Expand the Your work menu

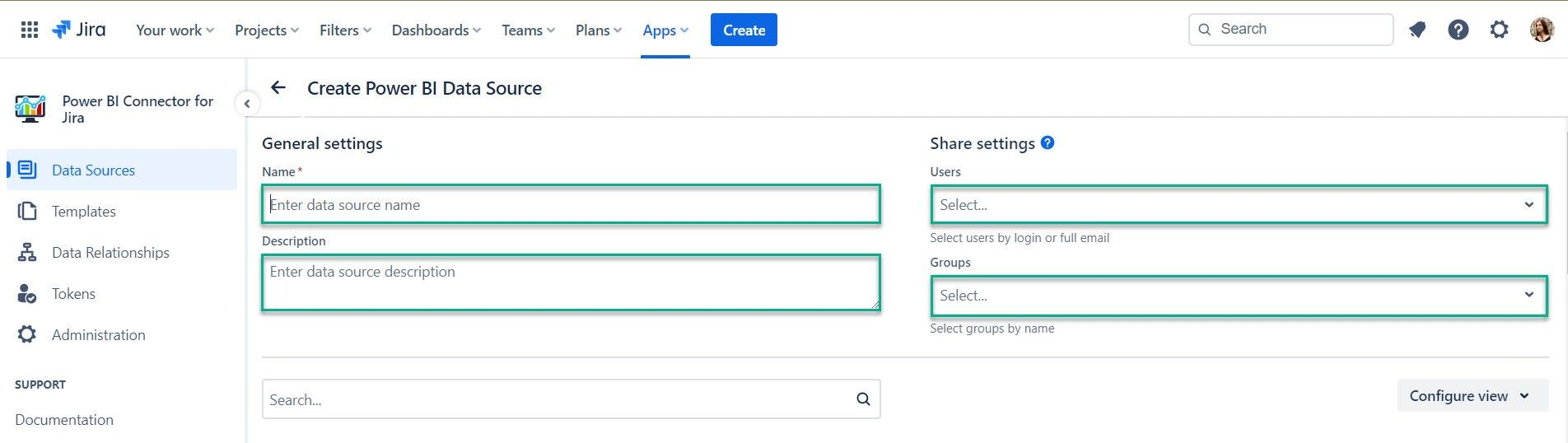click(x=175, y=30)
